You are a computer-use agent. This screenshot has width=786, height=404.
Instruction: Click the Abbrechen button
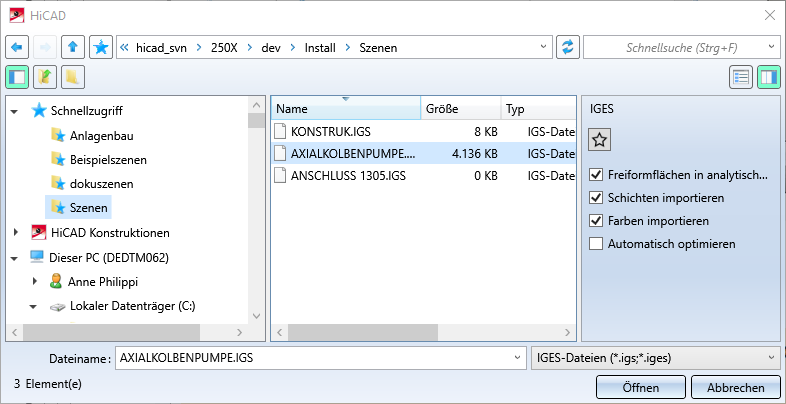pos(736,387)
